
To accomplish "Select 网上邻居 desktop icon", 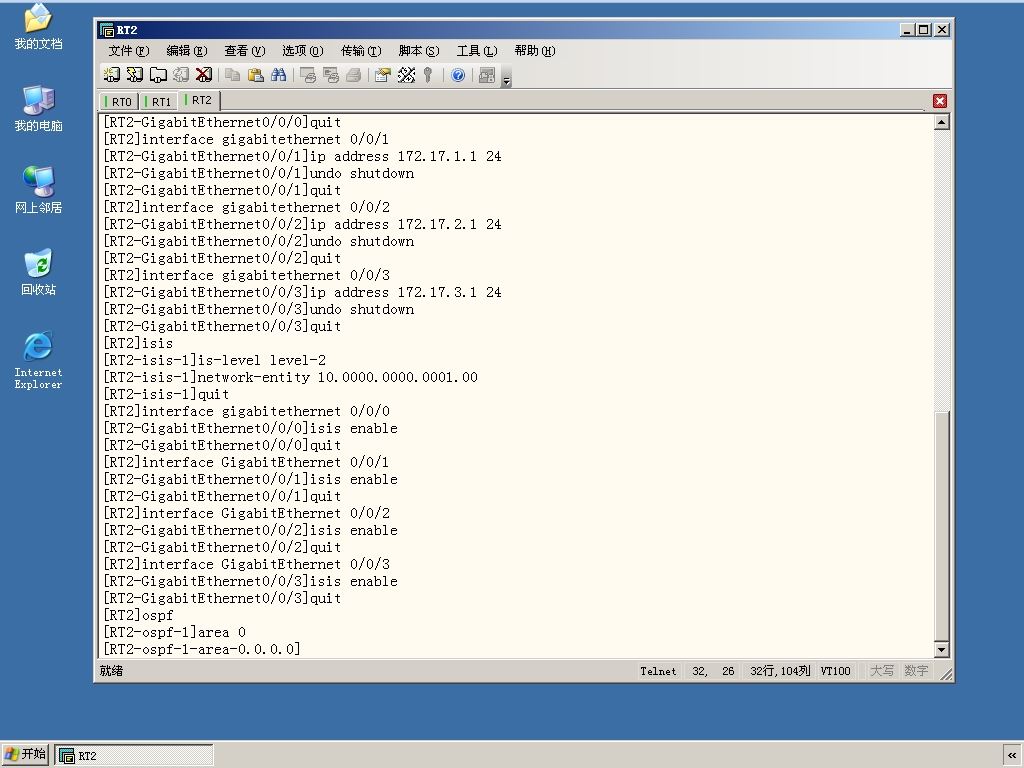I will (x=38, y=190).
